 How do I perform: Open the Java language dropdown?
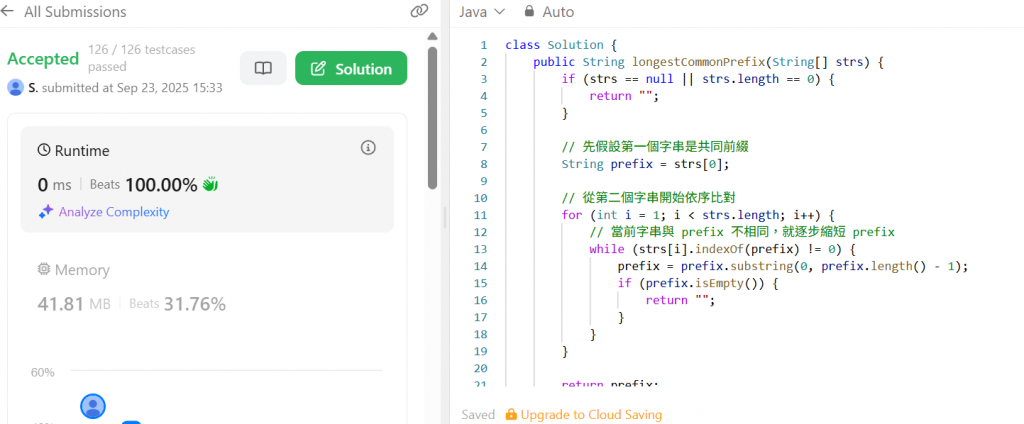(482, 12)
